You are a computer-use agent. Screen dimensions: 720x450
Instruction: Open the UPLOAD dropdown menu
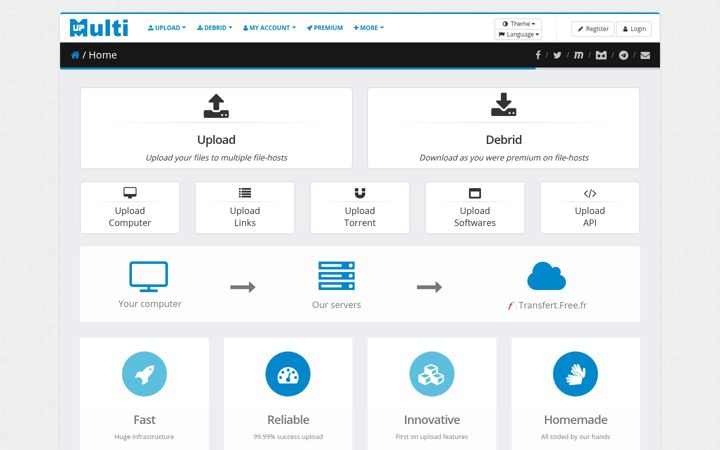[x=167, y=28]
